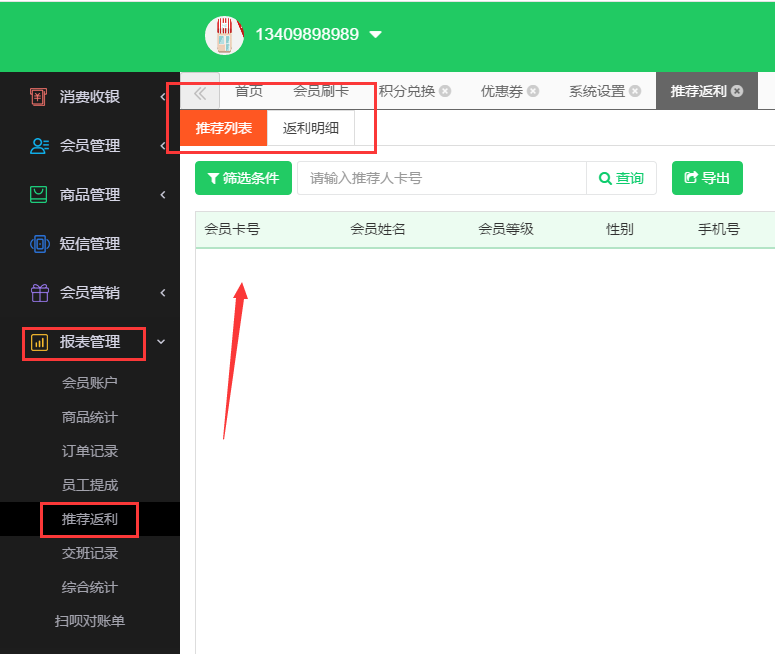This screenshot has width=776, height=663.
Task: Click the 短信管理 phone icon
Action: (40, 244)
